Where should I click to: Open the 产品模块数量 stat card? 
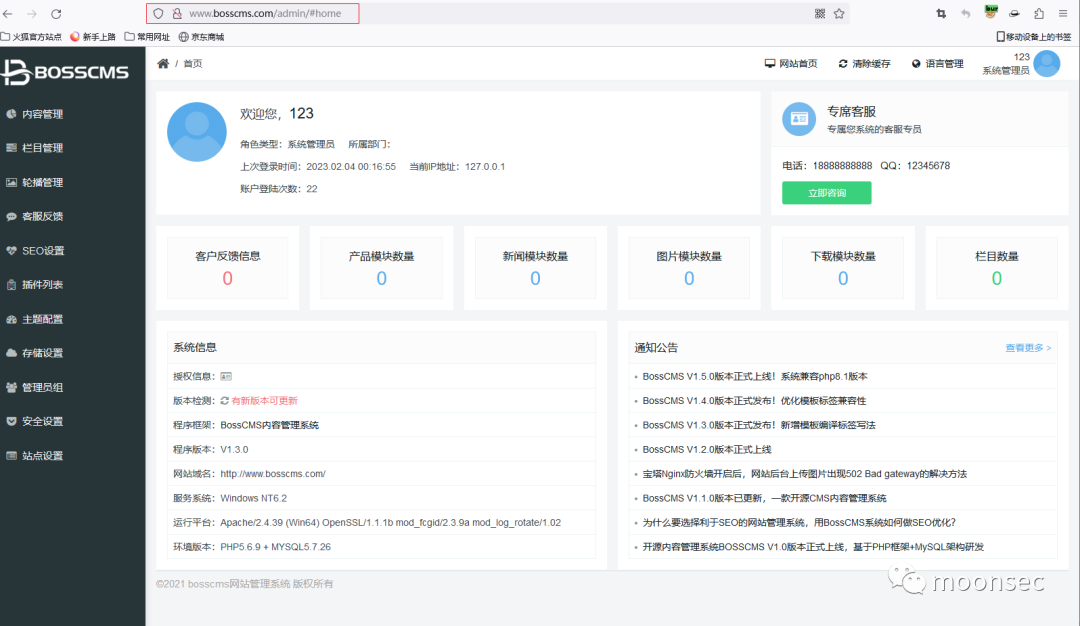click(382, 268)
